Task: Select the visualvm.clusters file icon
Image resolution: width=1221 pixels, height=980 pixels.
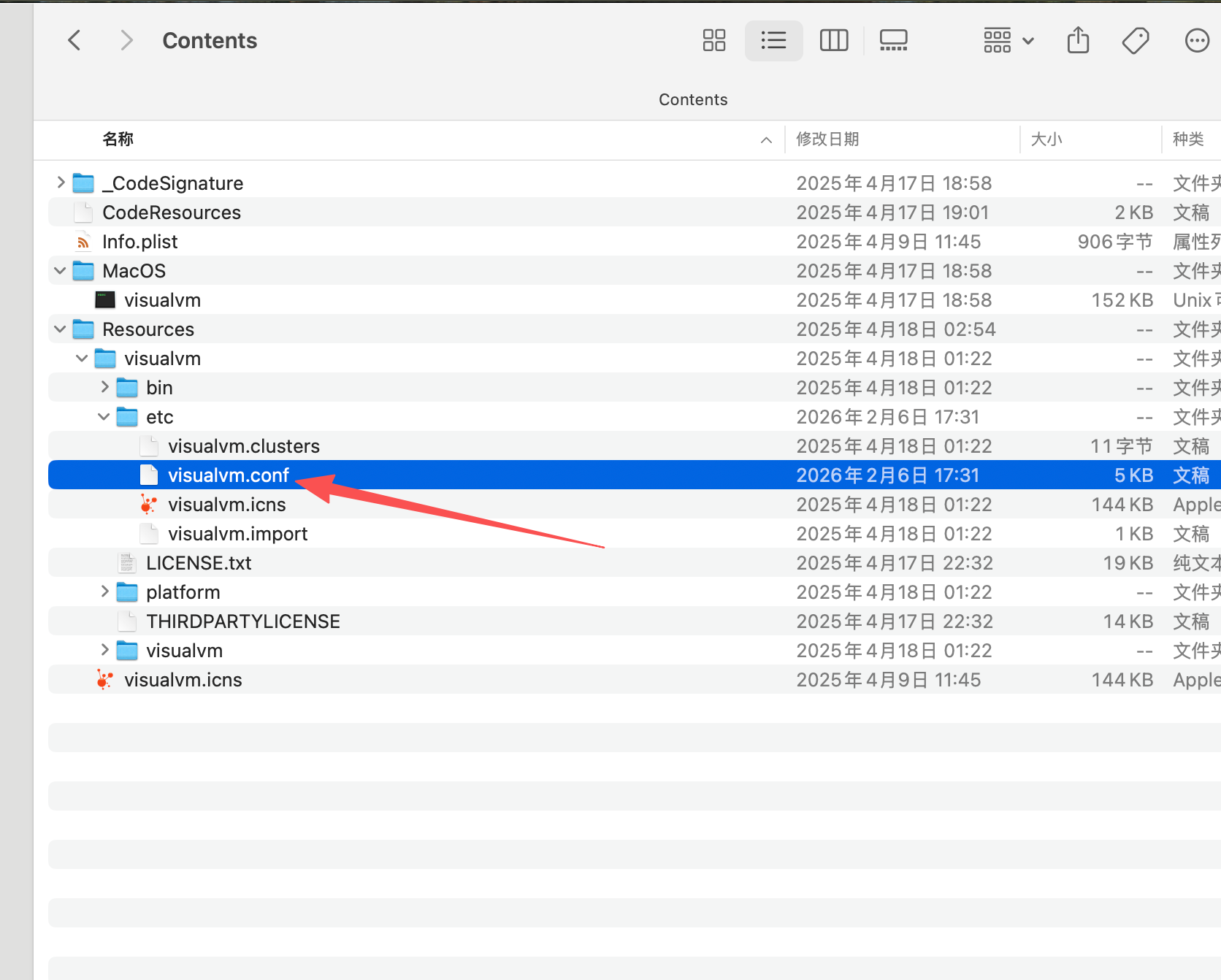Action: 149,445
